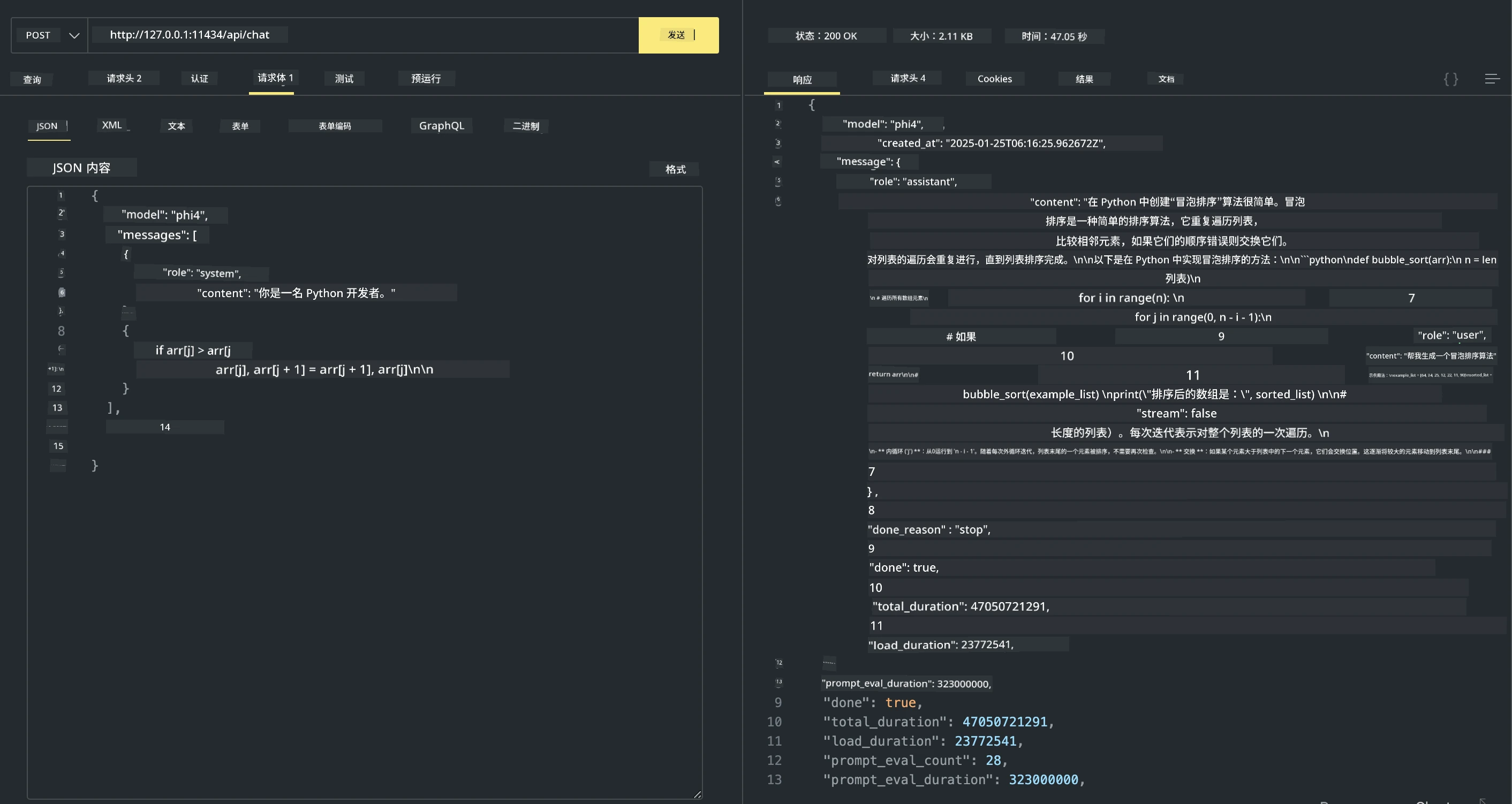Image resolution: width=1512 pixels, height=804 pixels.
Task: Open the POST method dropdown
Action: 49,35
